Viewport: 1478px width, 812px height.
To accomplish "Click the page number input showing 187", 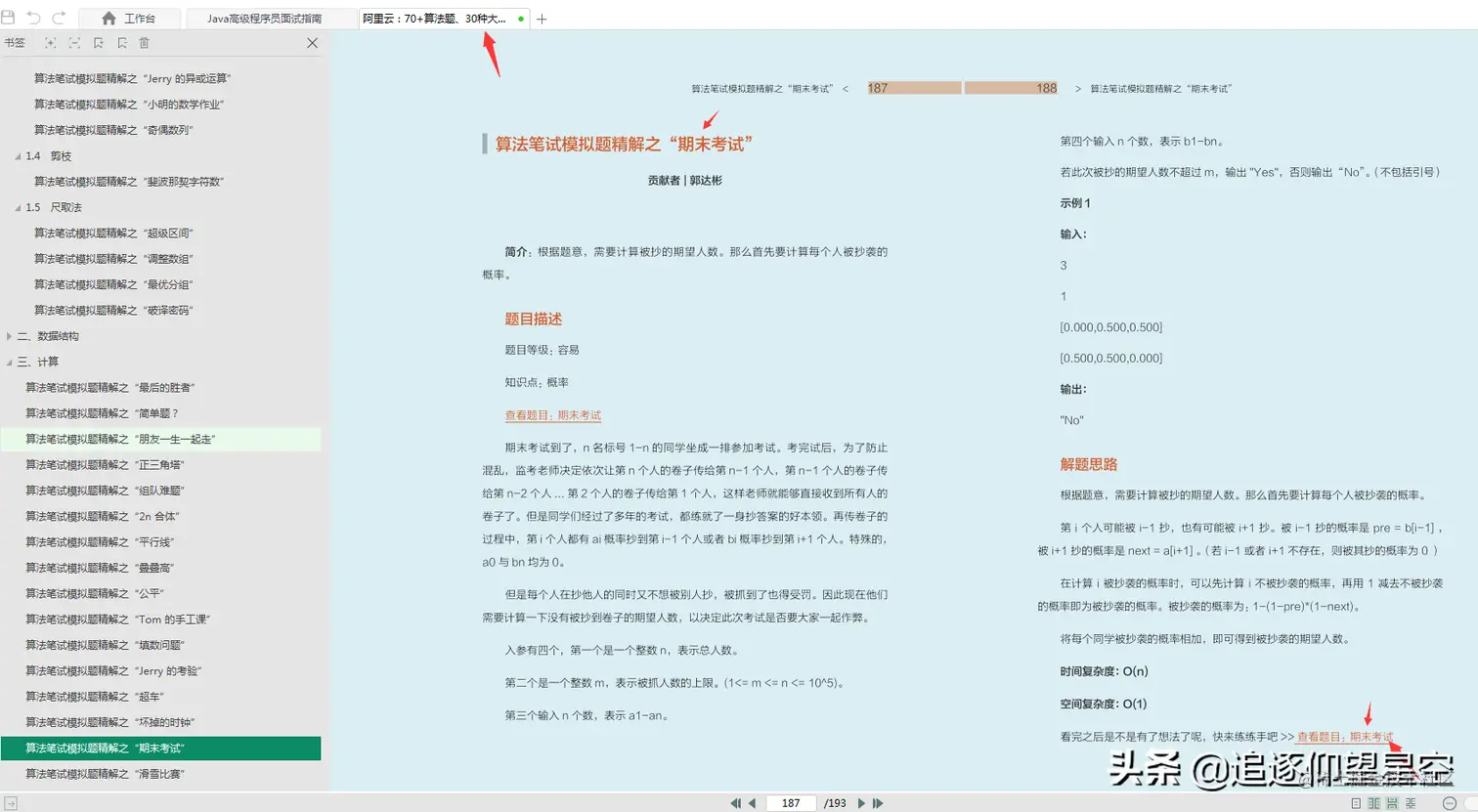I will click(x=790, y=802).
